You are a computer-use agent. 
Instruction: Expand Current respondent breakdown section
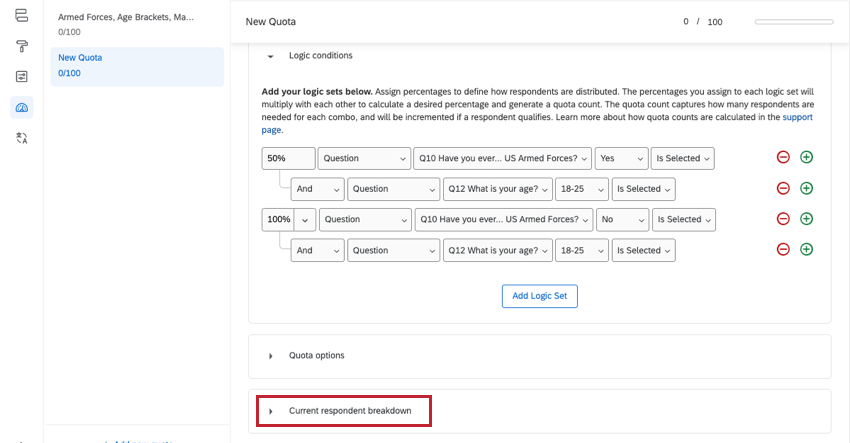271,411
